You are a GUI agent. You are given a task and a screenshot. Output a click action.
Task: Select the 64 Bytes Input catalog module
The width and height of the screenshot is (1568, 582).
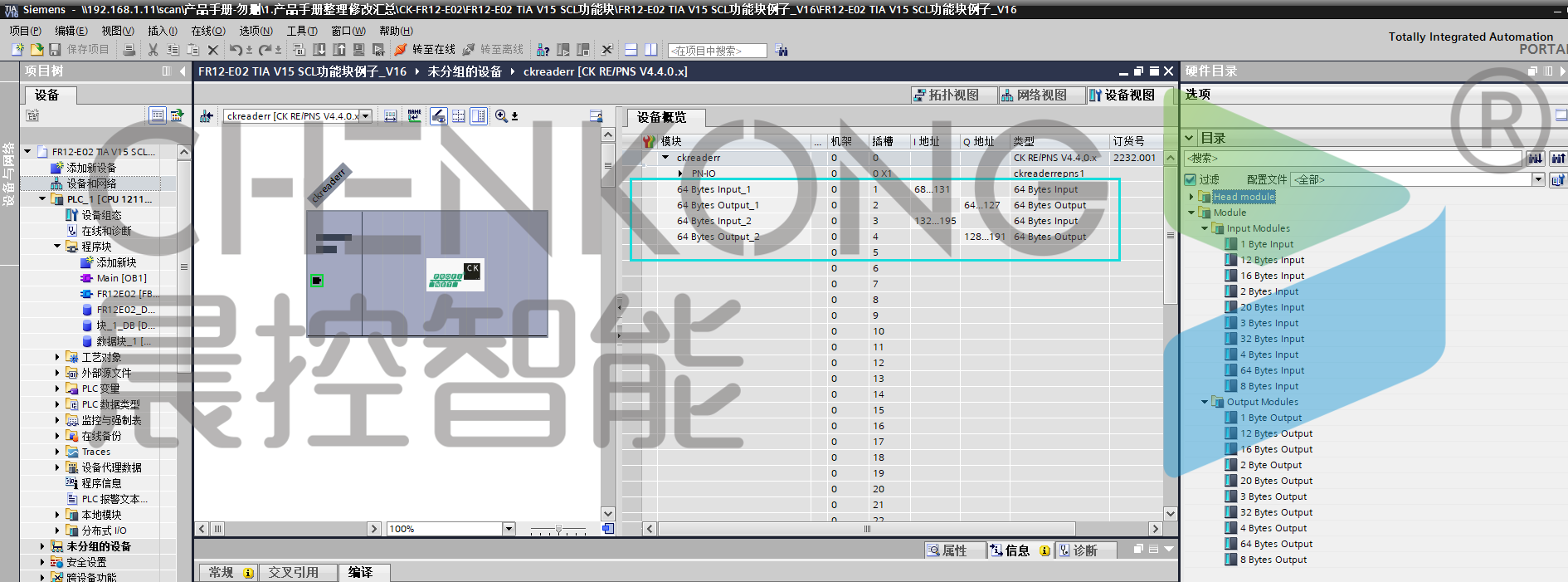tap(1272, 370)
